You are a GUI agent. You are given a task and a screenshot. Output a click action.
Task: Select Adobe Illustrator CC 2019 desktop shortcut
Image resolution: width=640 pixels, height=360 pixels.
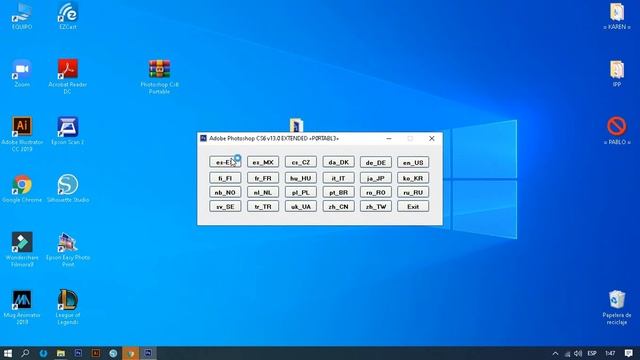22,134
